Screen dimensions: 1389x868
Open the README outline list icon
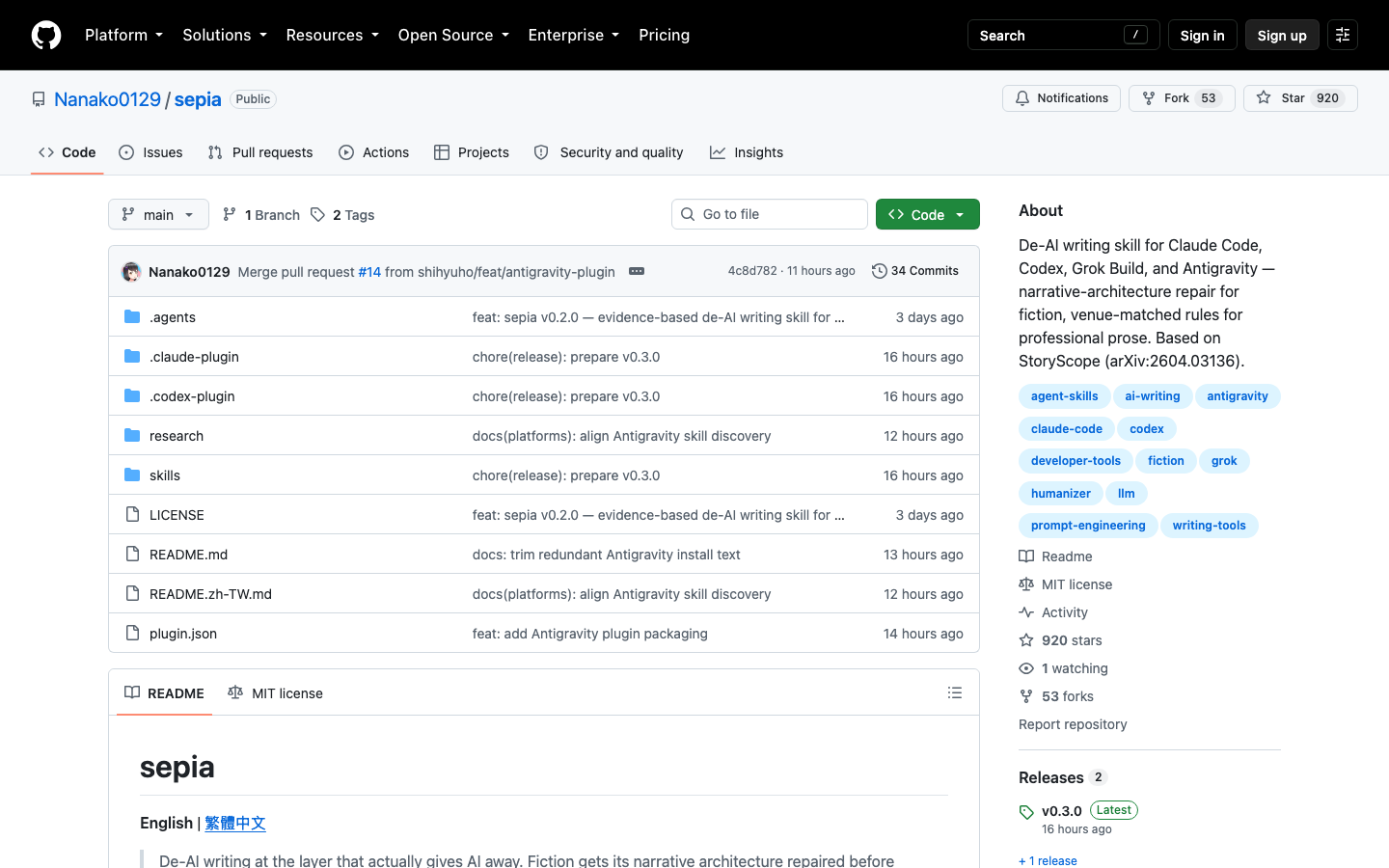coord(955,692)
